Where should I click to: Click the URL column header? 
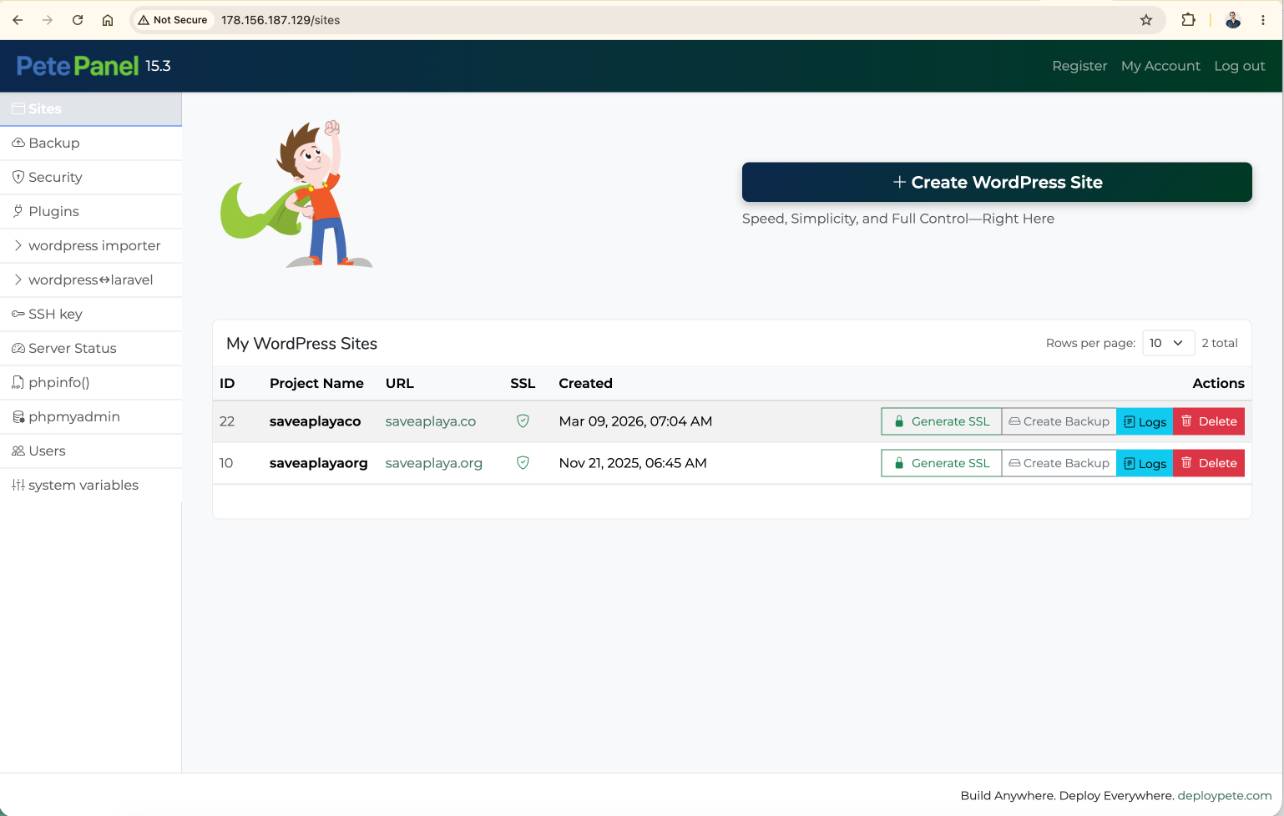click(x=399, y=383)
